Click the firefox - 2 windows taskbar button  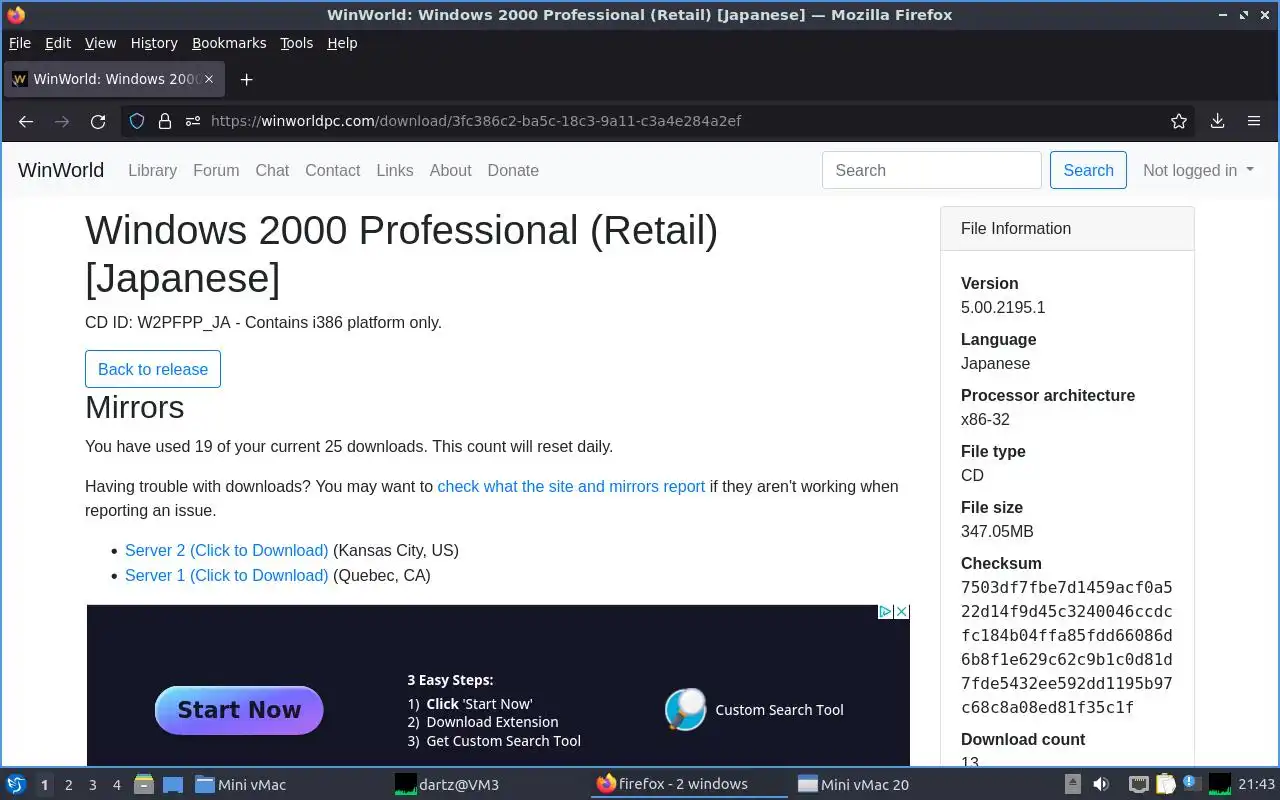click(690, 784)
